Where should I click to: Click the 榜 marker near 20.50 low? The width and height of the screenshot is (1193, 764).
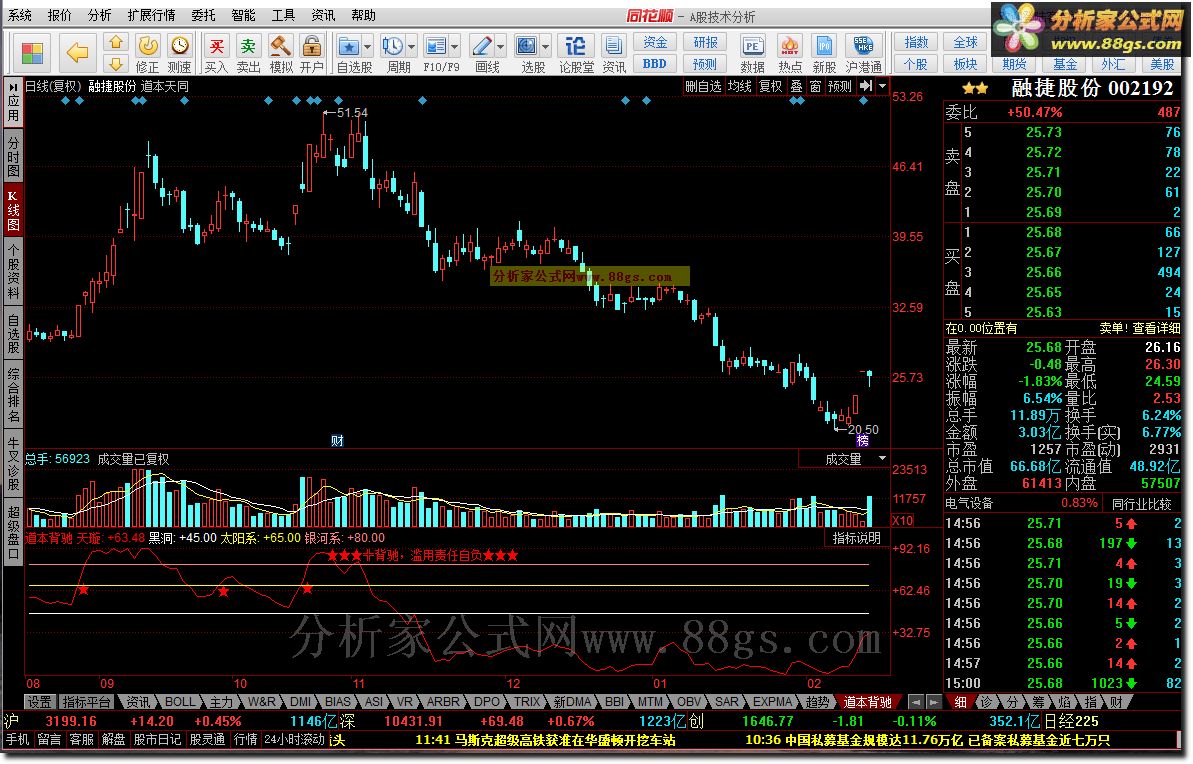862,441
